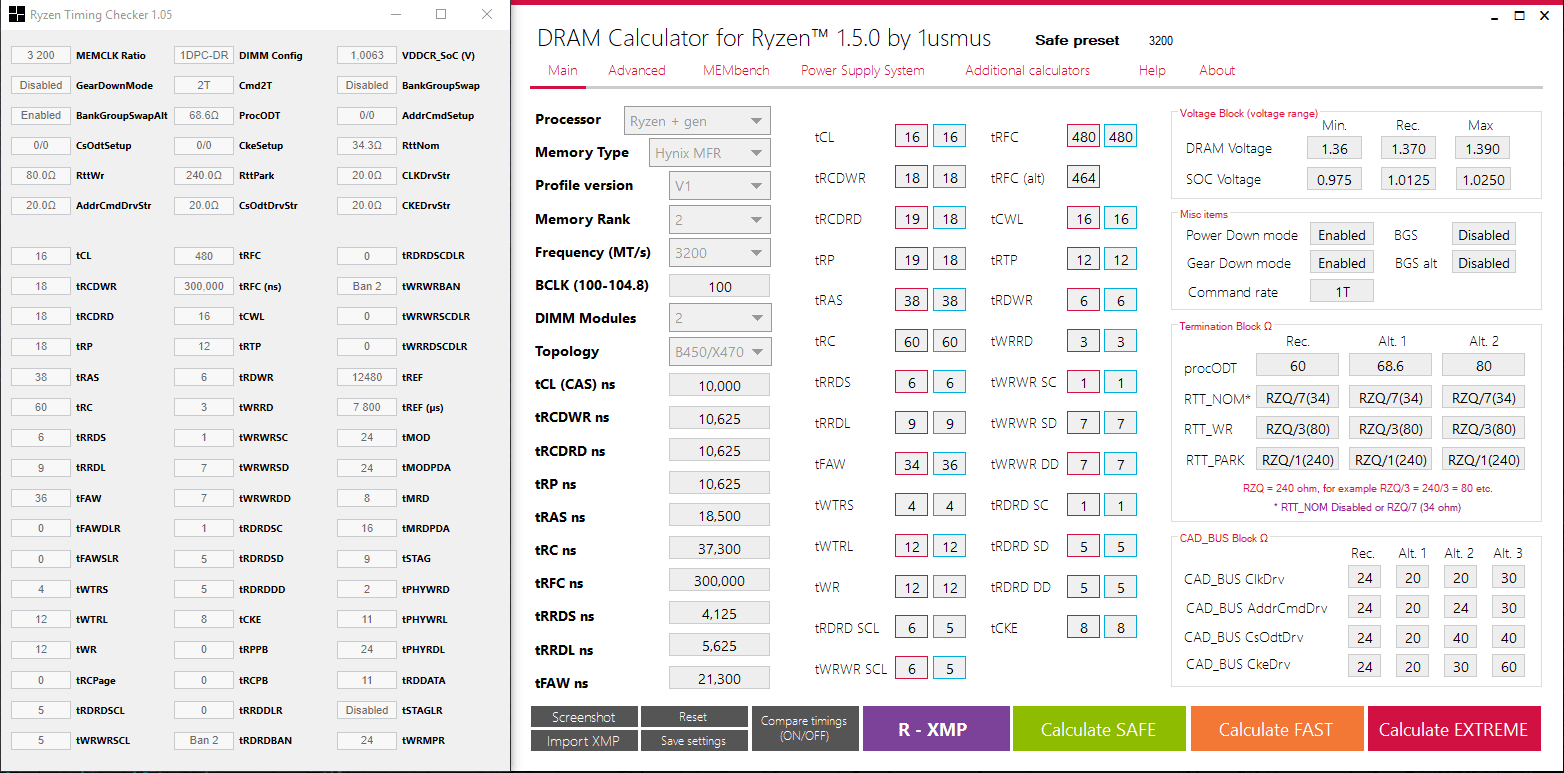The height and width of the screenshot is (773, 1564).
Task: Open the Help tab
Action: click(1152, 71)
